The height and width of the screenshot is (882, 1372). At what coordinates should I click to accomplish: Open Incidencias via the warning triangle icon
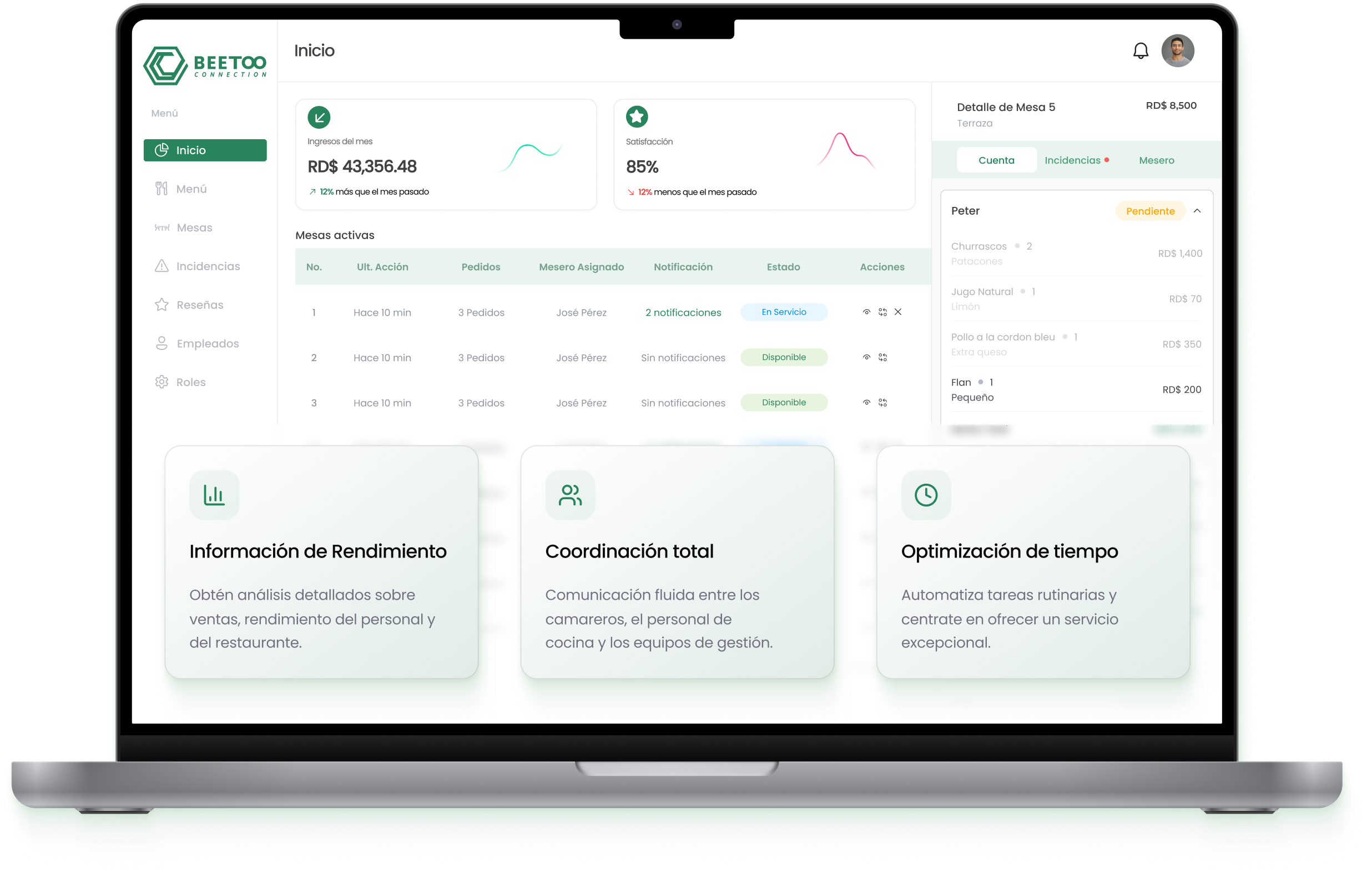coord(162,266)
